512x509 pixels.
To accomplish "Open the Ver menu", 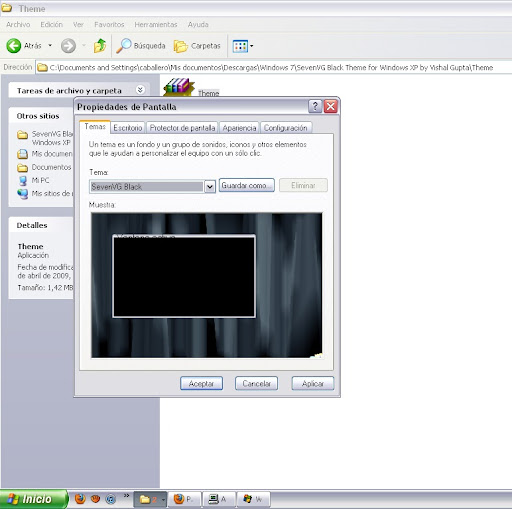I will pyautogui.click(x=78, y=24).
